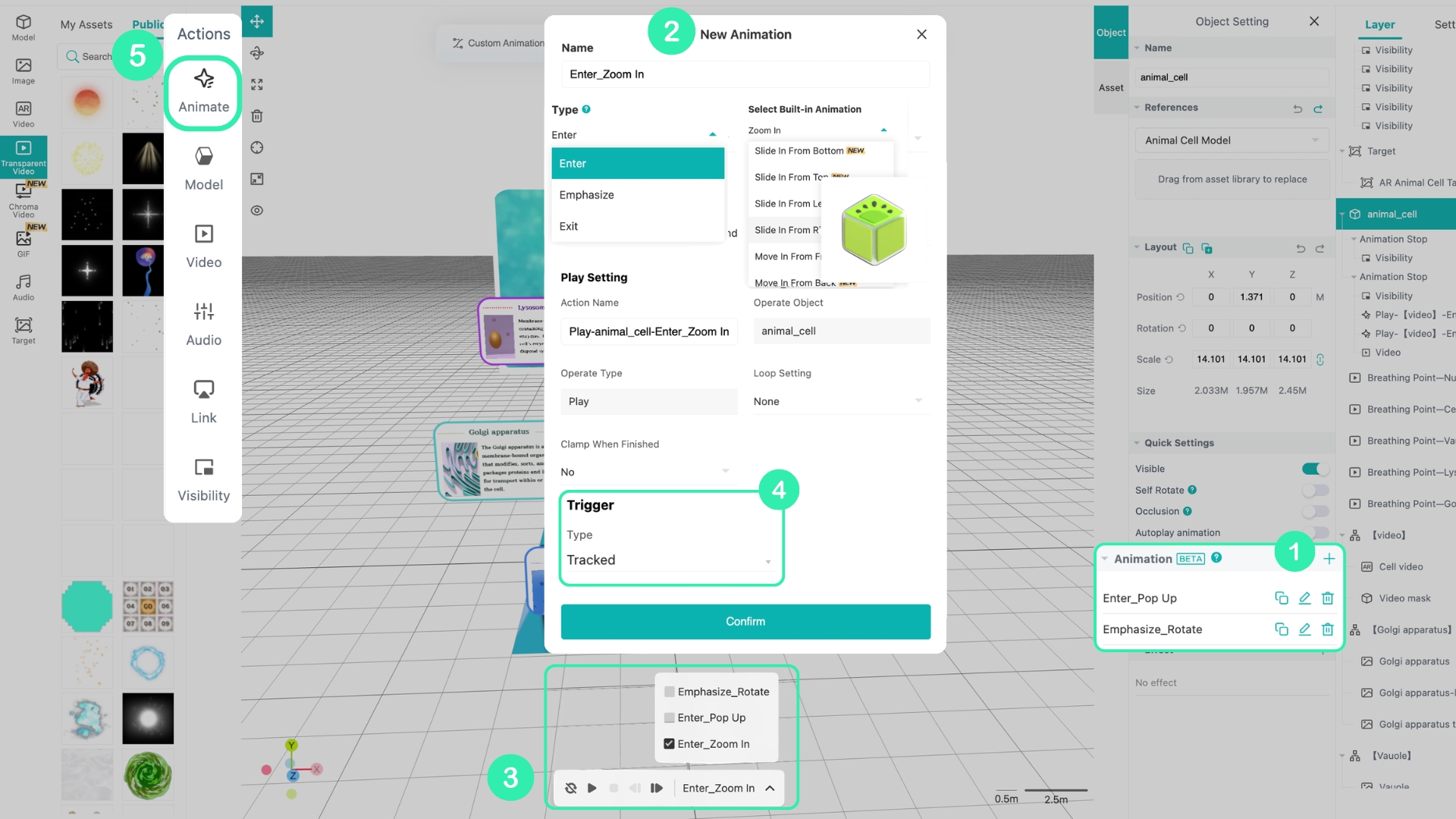
Task: Collapse the Layout section
Action: (x=1137, y=247)
